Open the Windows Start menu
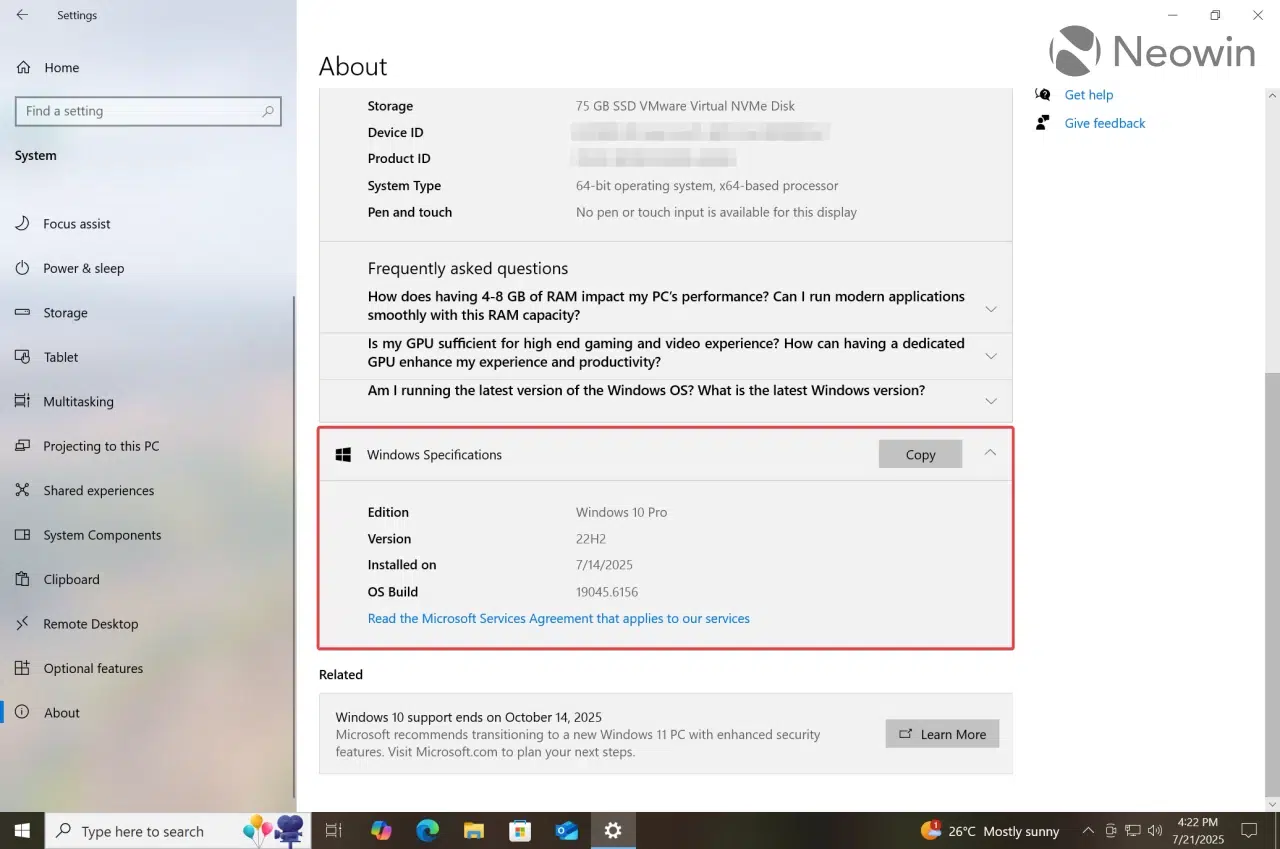This screenshot has height=849, width=1280. [22, 830]
